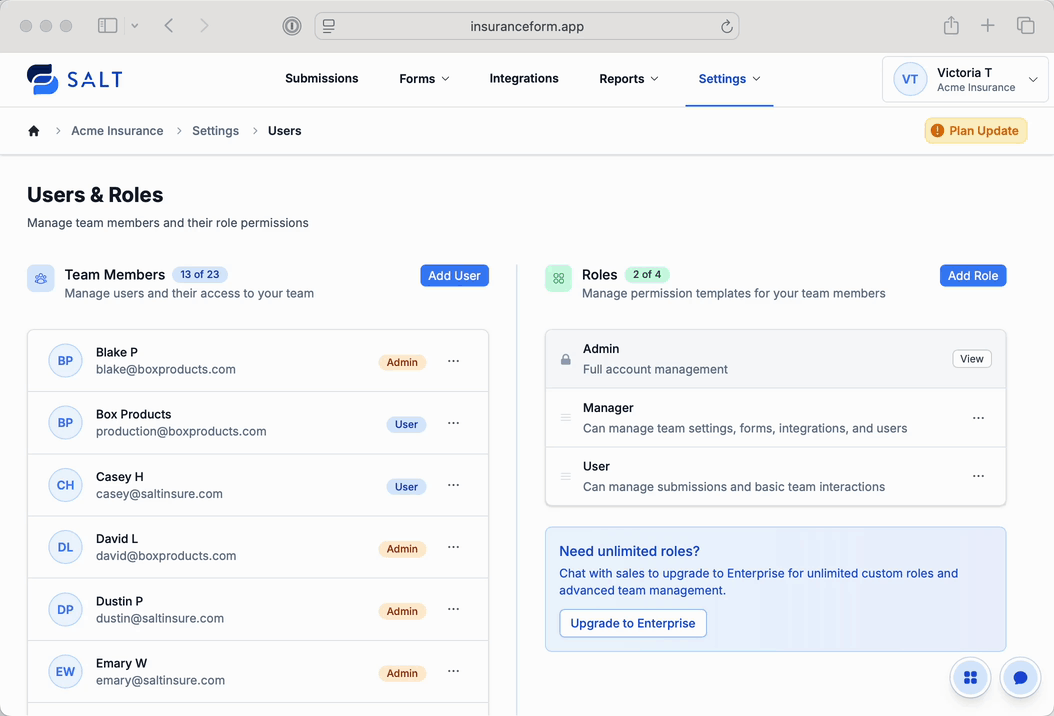The width and height of the screenshot is (1054, 716).
Task: Click the home icon in breadcrumb
Action: (x=34, y=131)
